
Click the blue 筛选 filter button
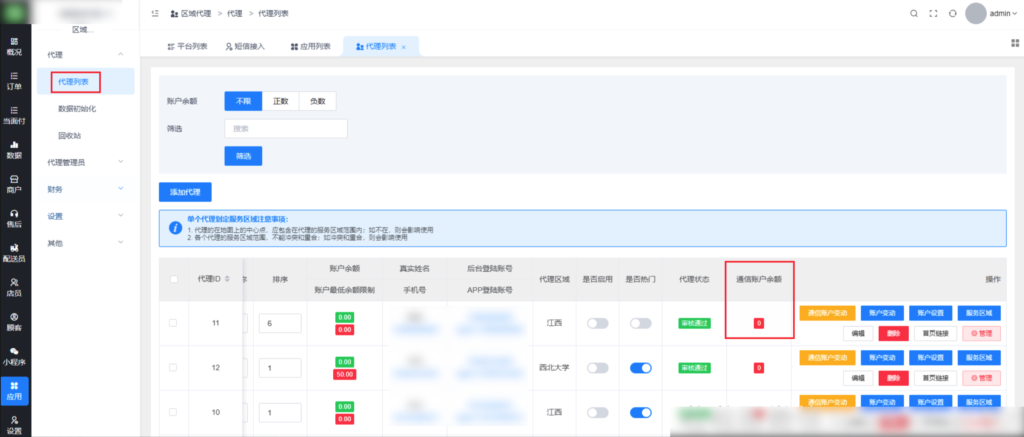pos(243,156)
